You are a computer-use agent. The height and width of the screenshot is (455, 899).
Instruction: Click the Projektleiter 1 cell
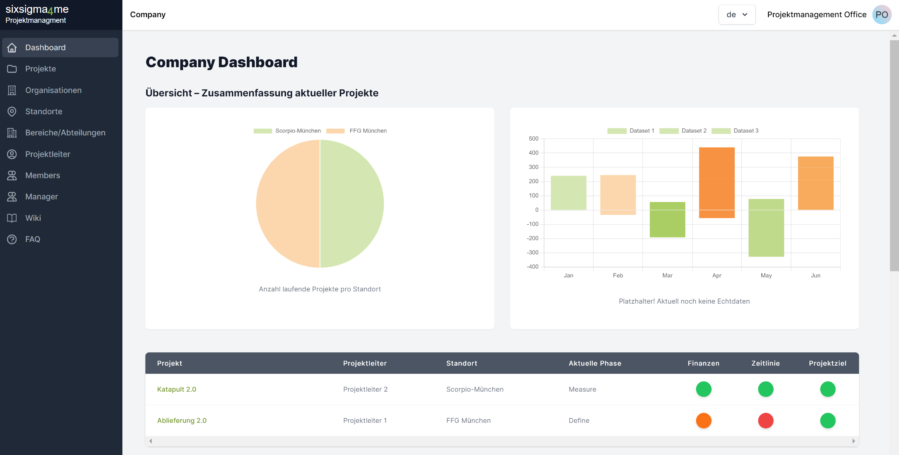click(365, 420)
